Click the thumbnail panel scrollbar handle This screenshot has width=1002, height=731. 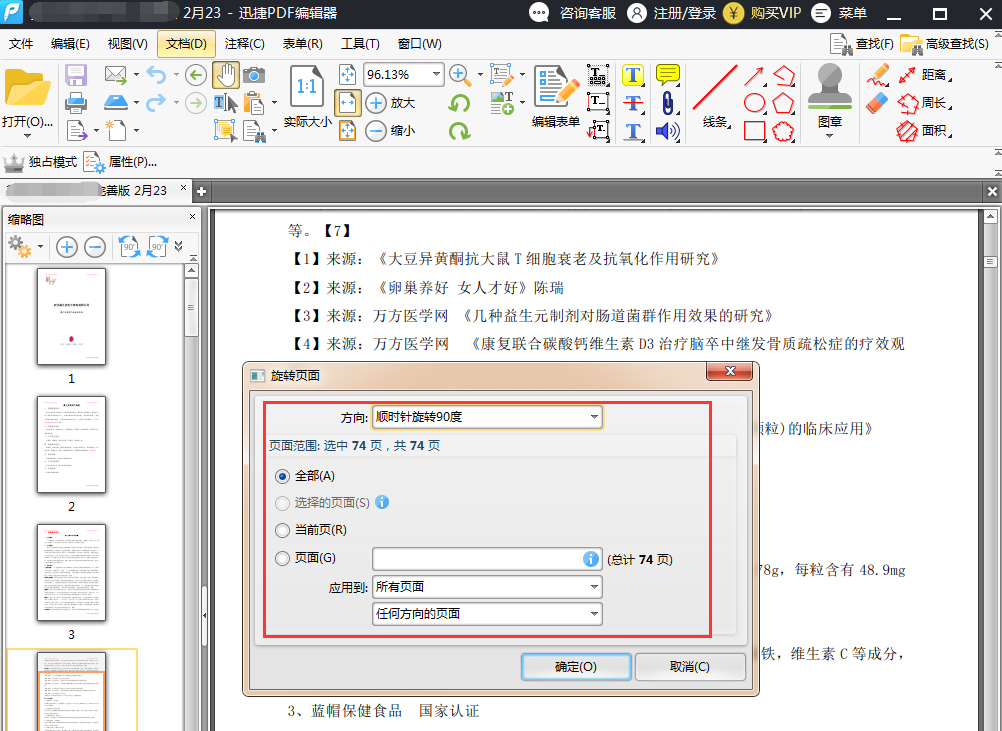pyautogui.click(x=191, y=307)
